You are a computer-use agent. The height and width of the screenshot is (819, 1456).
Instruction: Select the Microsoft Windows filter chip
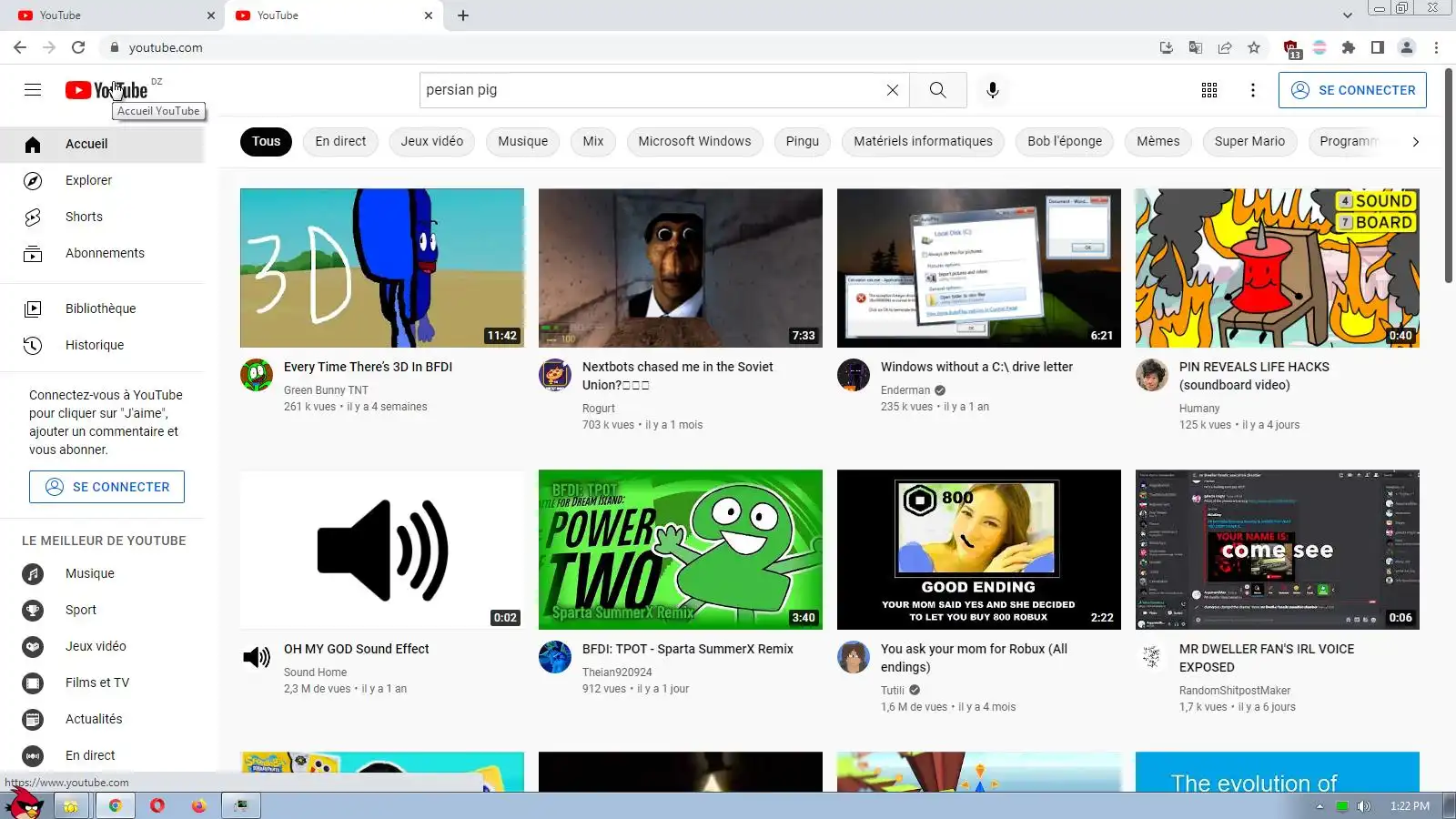click(694, 141)
